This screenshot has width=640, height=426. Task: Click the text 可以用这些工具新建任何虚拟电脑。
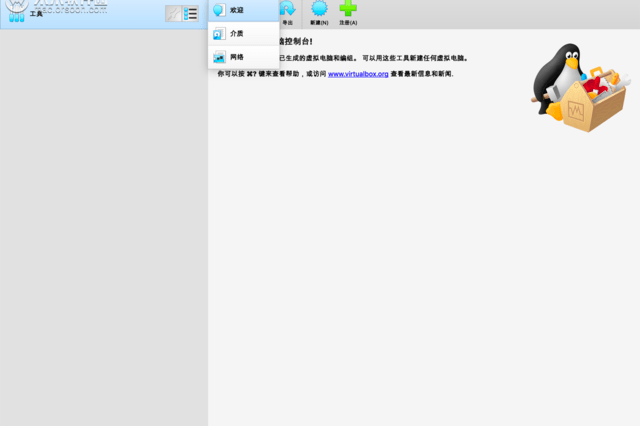[x=415, y=58]
